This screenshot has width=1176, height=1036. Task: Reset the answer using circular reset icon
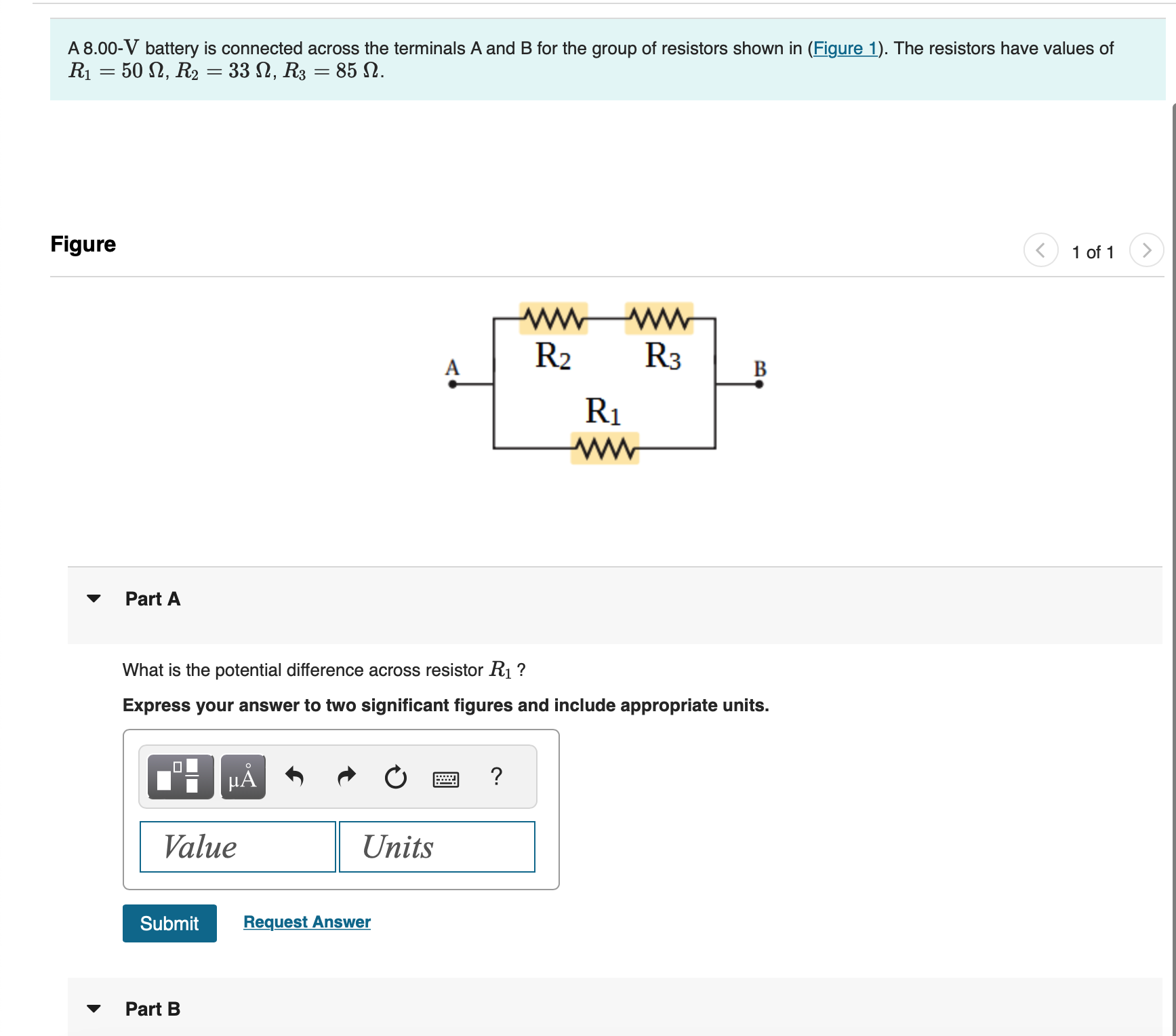coord(395,777)
